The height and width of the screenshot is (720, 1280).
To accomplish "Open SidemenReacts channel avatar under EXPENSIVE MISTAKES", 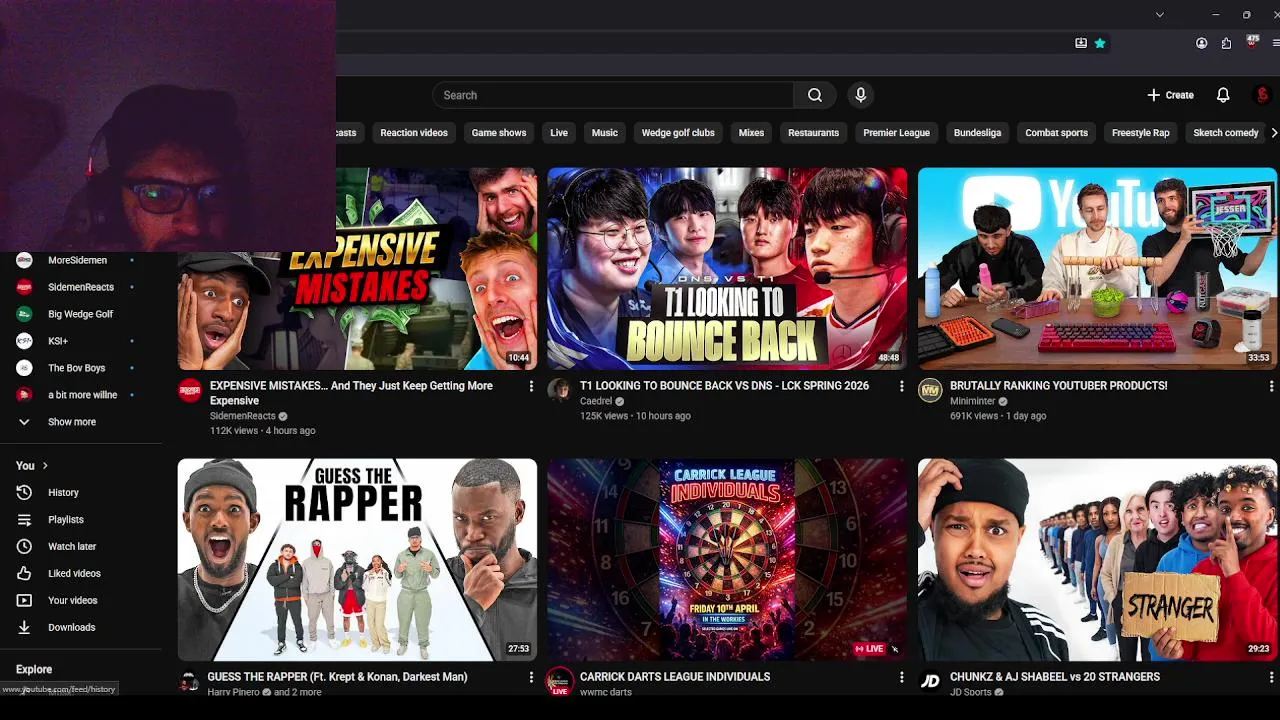I will coord(190,390).
